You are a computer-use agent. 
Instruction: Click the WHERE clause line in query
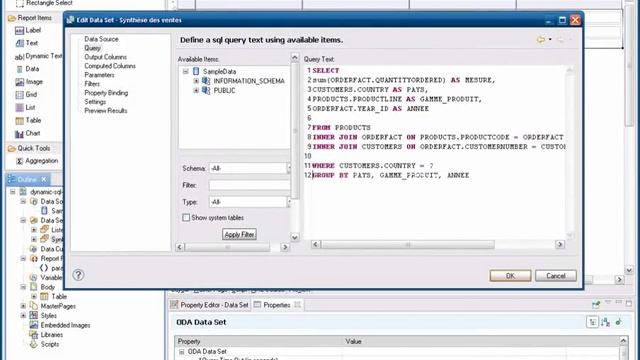point(373,166)
